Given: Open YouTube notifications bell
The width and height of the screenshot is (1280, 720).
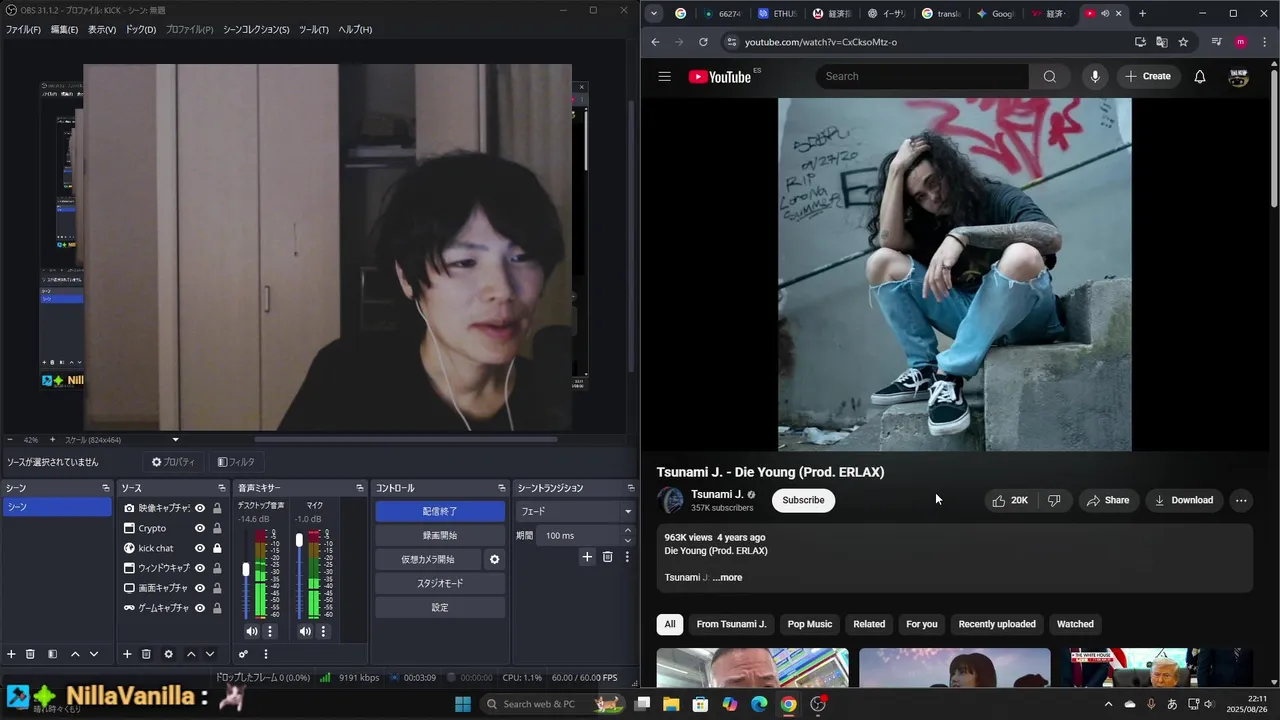Looking at the screenshot, I should tap(1200, 76).
